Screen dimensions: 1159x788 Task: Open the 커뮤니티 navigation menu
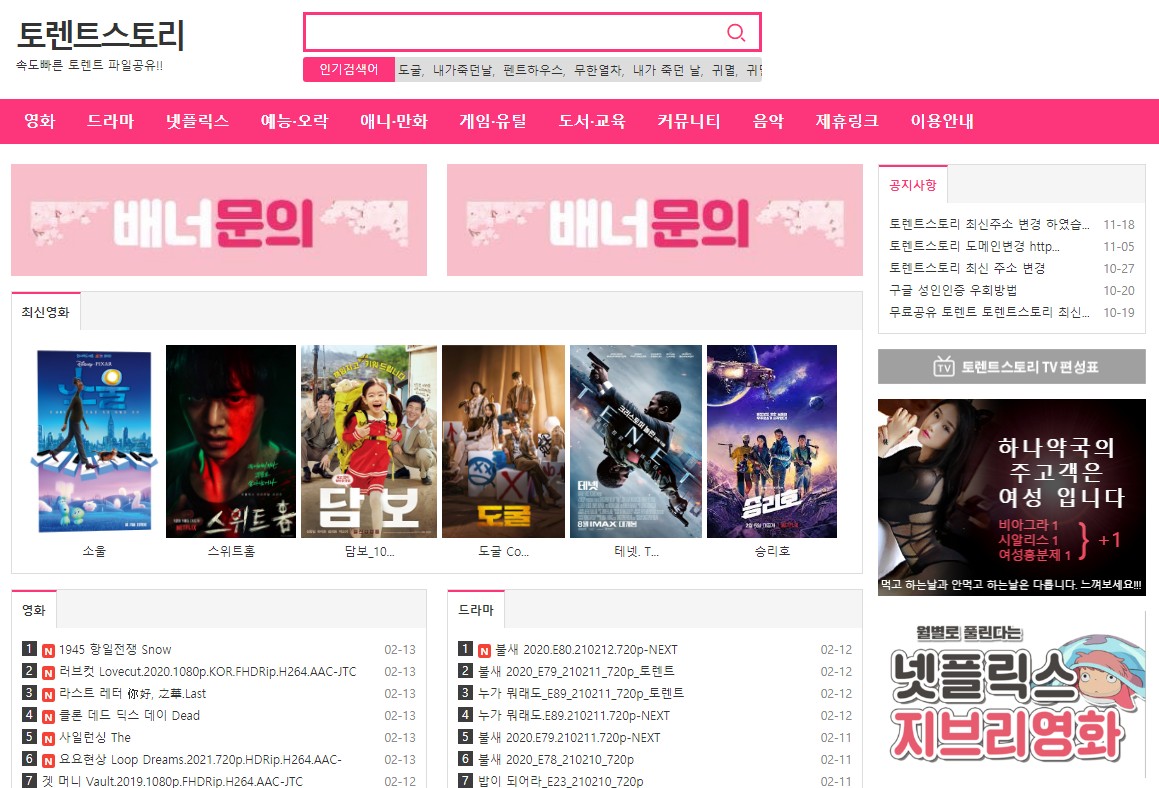click(x=688, y=121)
